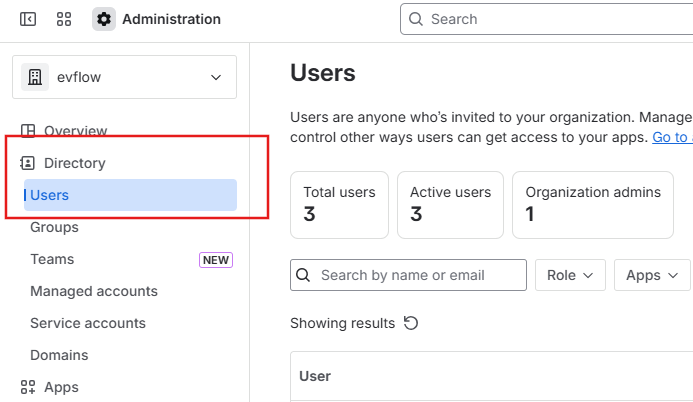693x402 pixels.
Task: Collapse the sidebar with the panel icon
Action: coord(28,19)
